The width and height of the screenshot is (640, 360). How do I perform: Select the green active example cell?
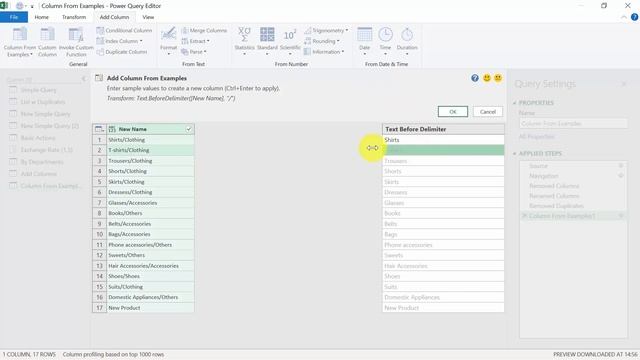[x=443, y=150]
